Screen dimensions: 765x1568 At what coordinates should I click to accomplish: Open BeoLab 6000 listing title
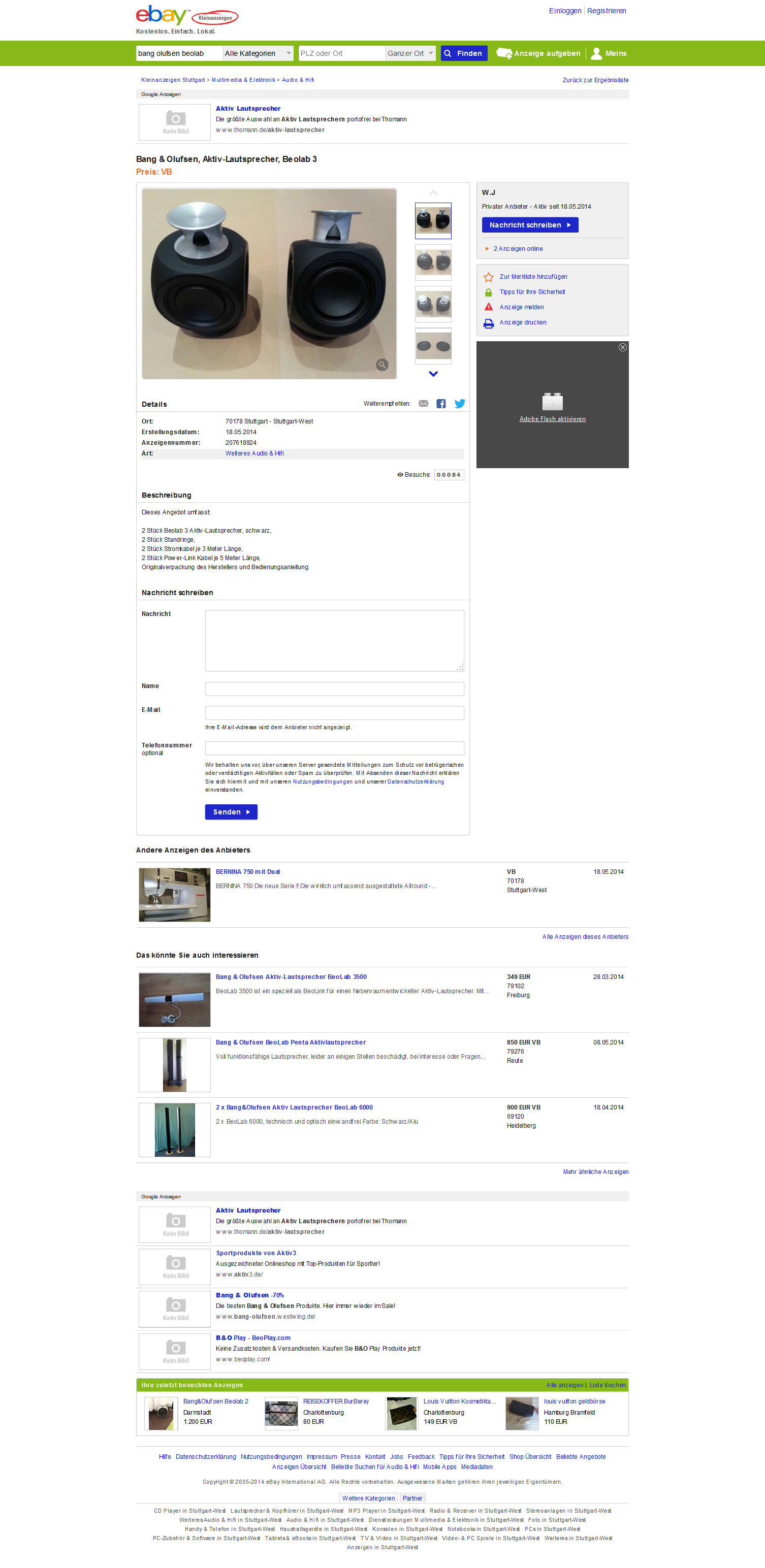tap(294, 1108)
